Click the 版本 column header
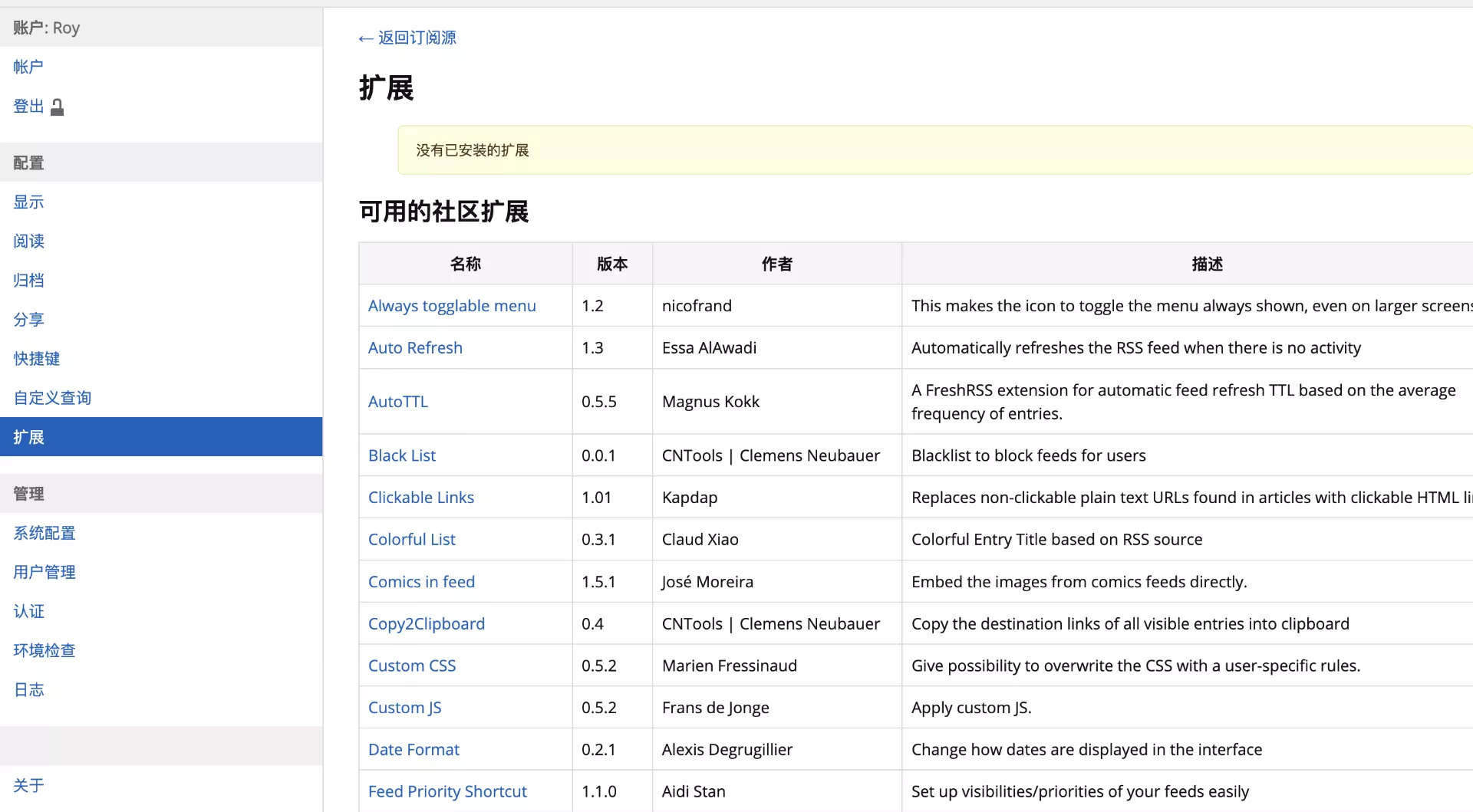1473x812 pixels. point(612,264)
